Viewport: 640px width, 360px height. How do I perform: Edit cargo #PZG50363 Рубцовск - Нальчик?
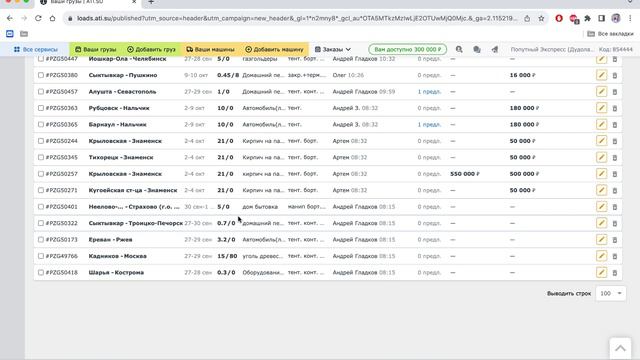(601, 108)
